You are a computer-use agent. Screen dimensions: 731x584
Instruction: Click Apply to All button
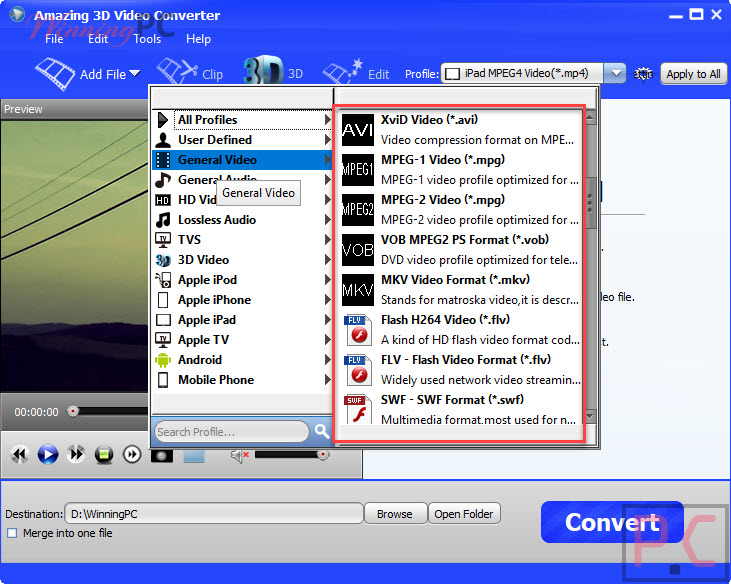click(x=693, y=74)
